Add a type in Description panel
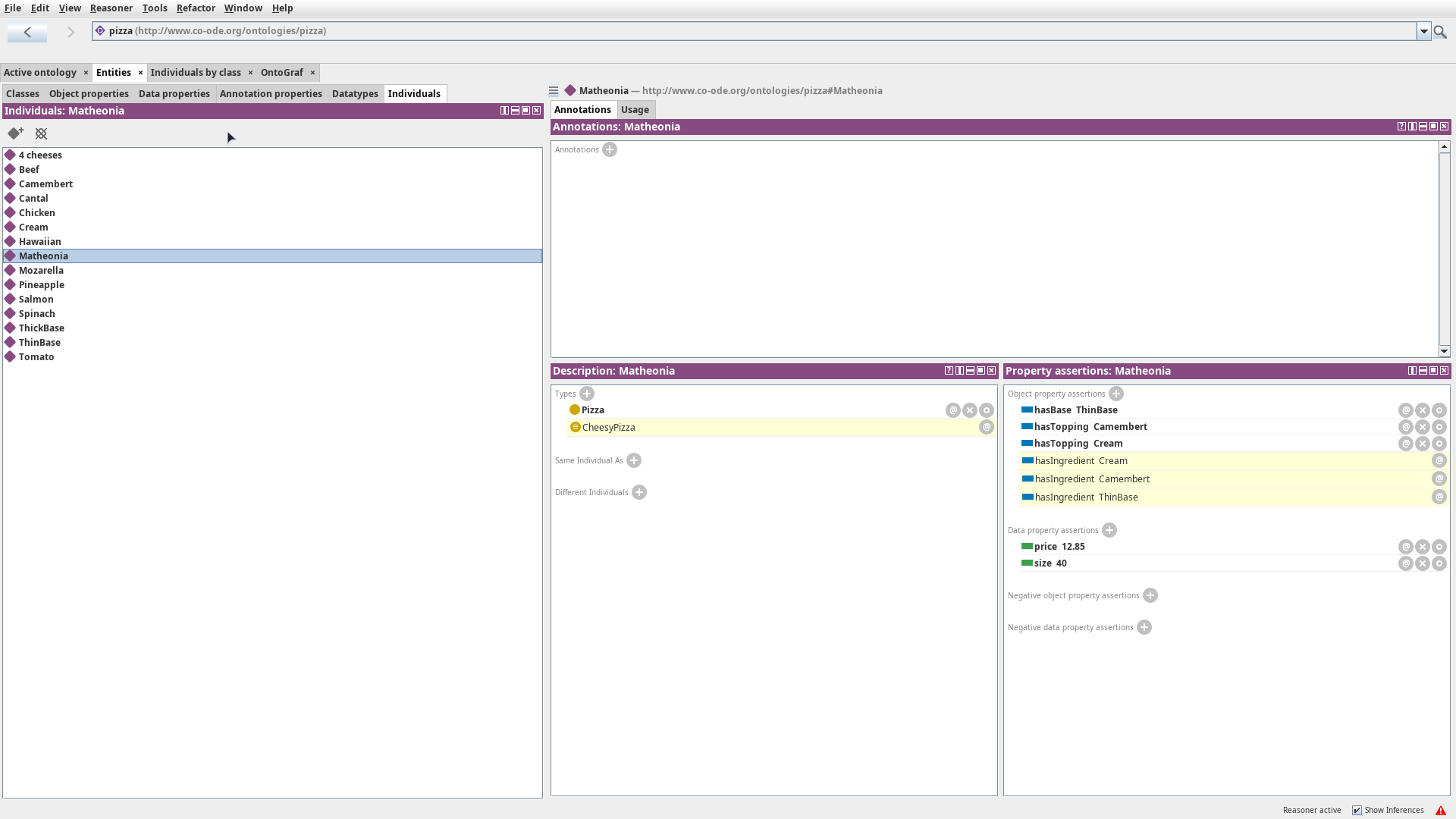Screen dimensions: 1456x819 (x=587, y=394)
